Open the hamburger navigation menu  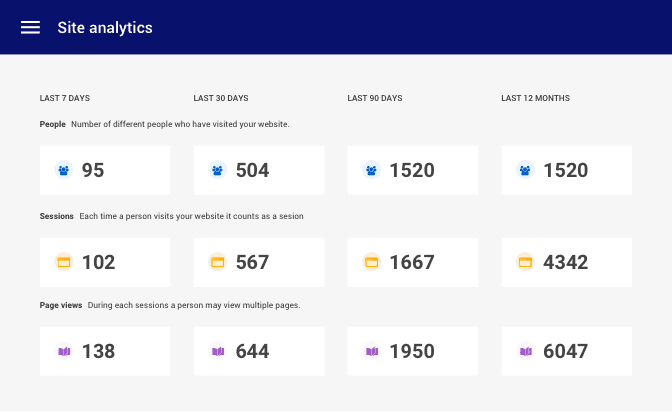tap(30, 28)
